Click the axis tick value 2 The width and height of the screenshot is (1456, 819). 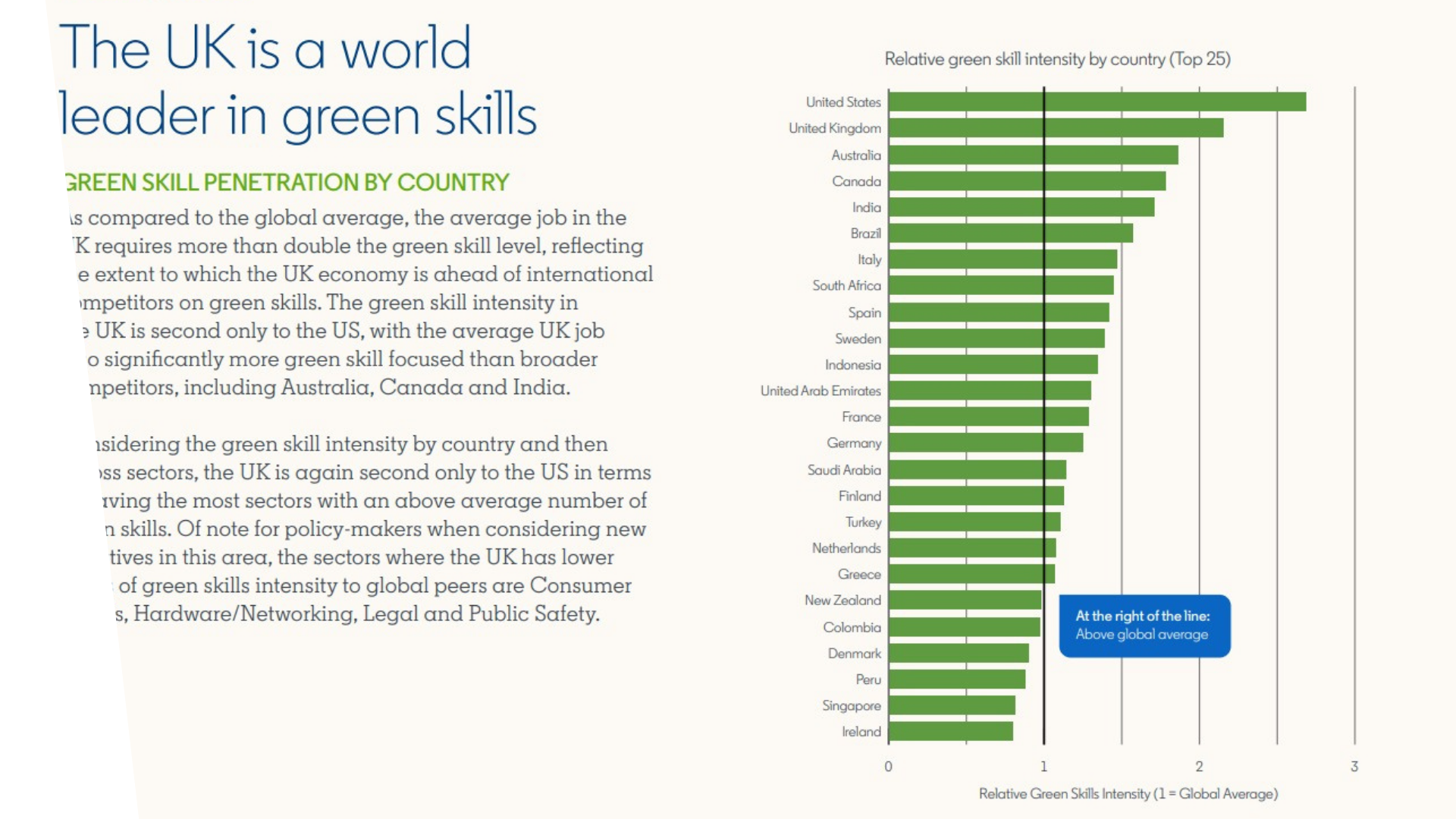[1199, 767]
